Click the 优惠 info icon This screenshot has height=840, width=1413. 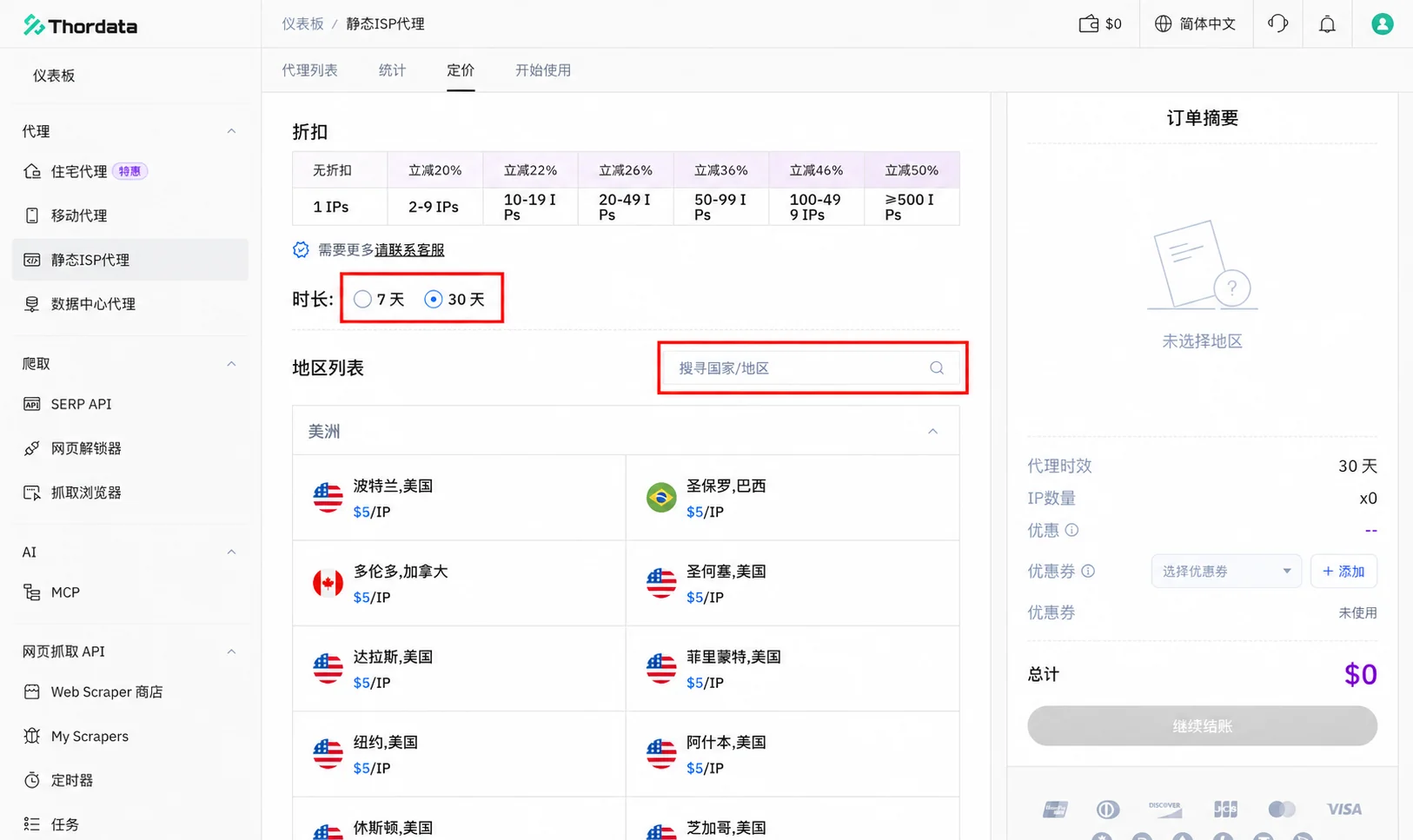pyautogui.click(x=1071, y=530)
